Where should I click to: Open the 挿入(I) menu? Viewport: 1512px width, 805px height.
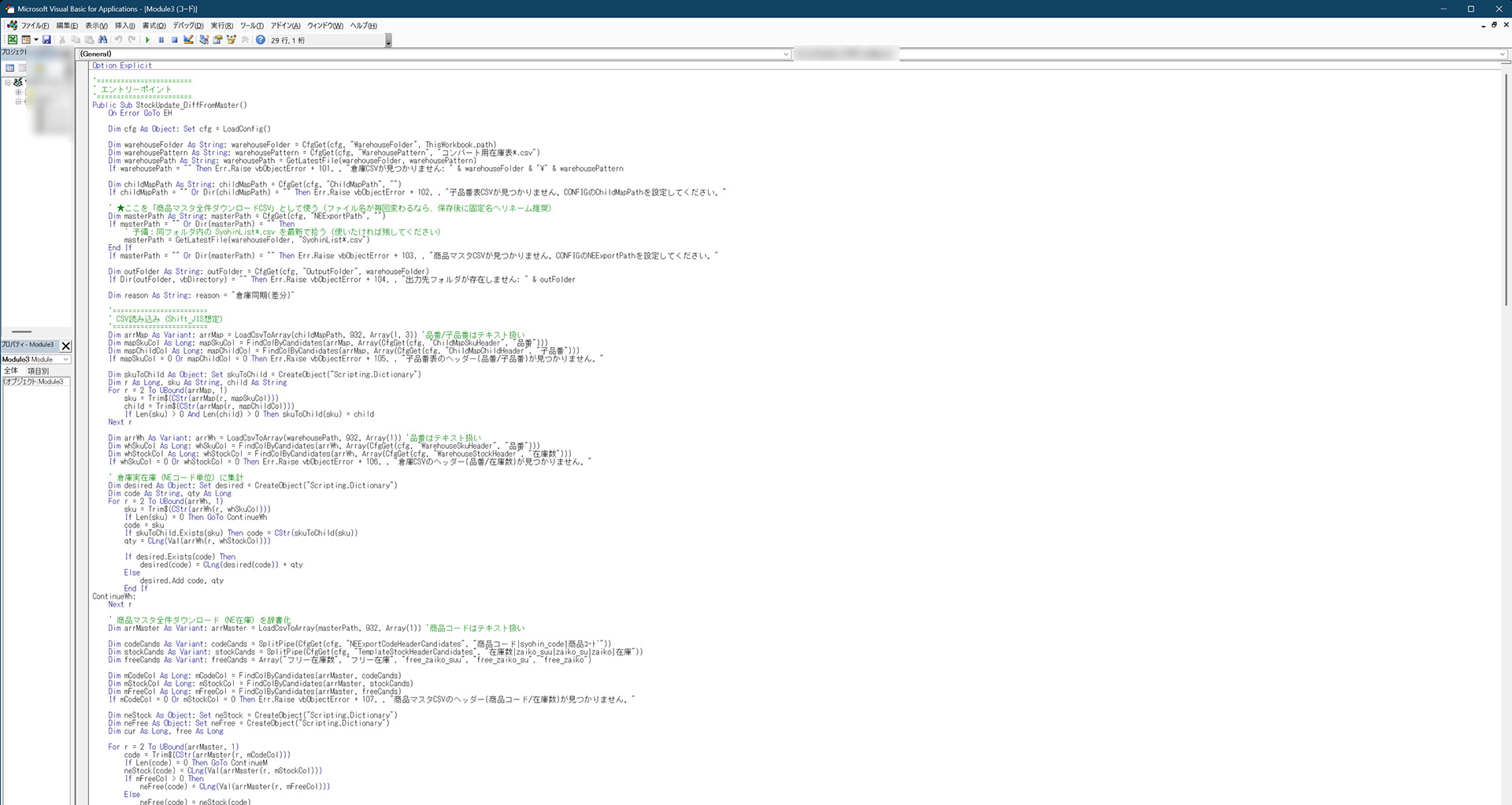(125, 26)
